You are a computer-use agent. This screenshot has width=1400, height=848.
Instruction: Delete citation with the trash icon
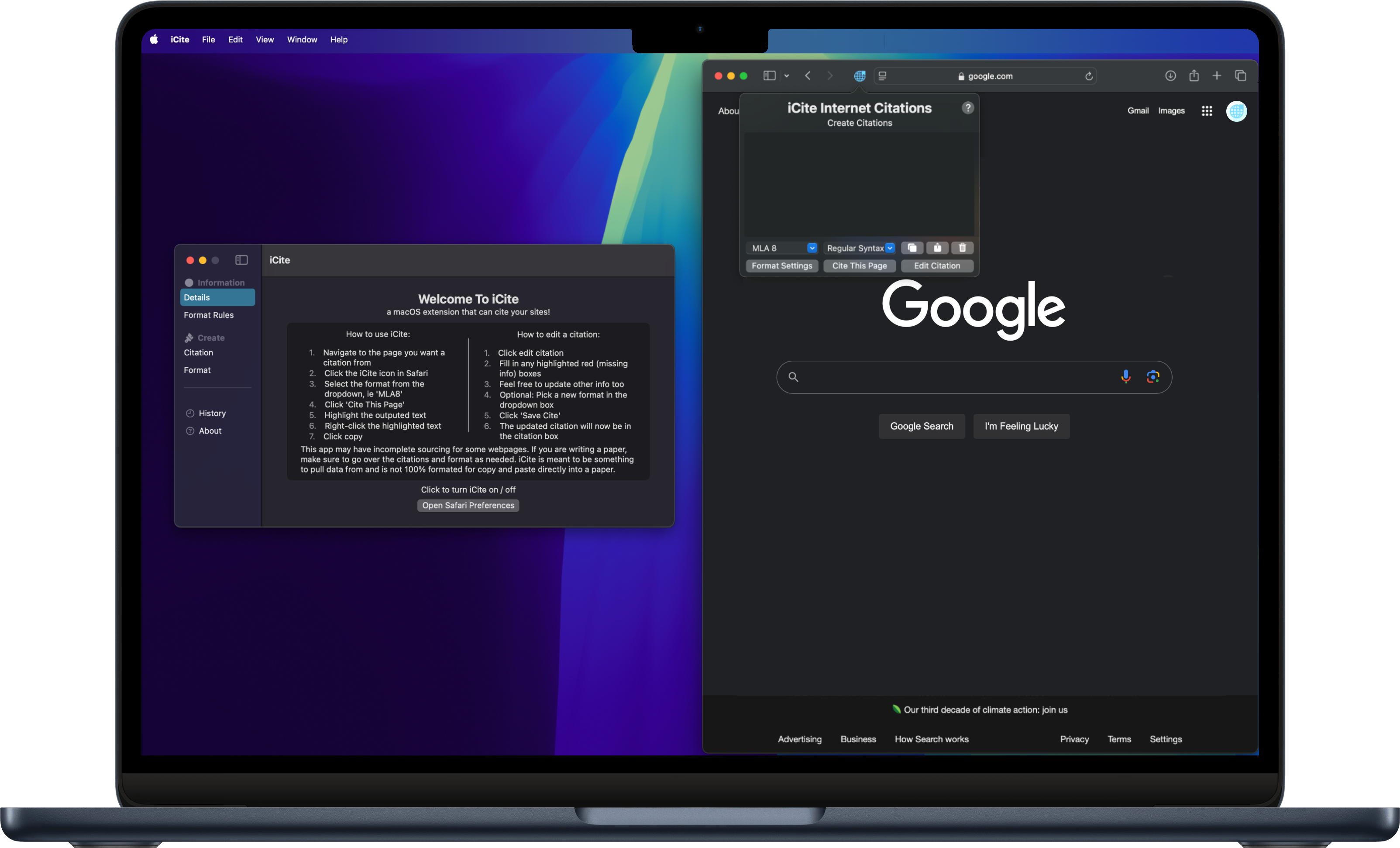962,248
